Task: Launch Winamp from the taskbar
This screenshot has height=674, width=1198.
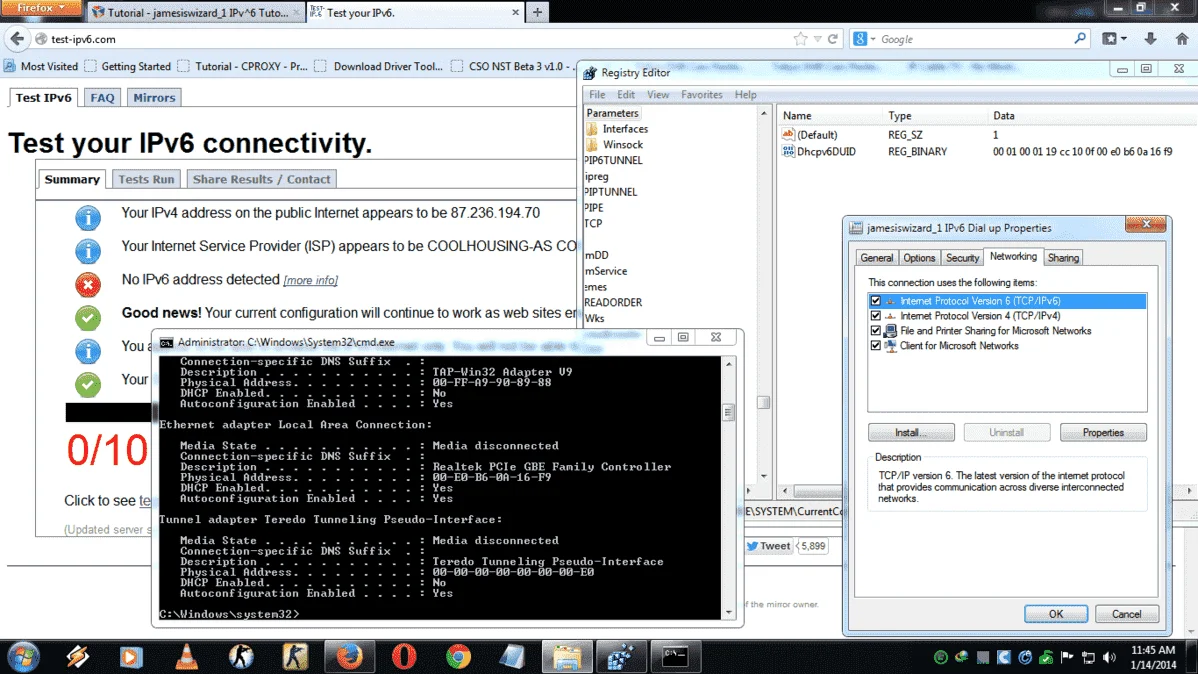Action: click(x=77, y=656)
